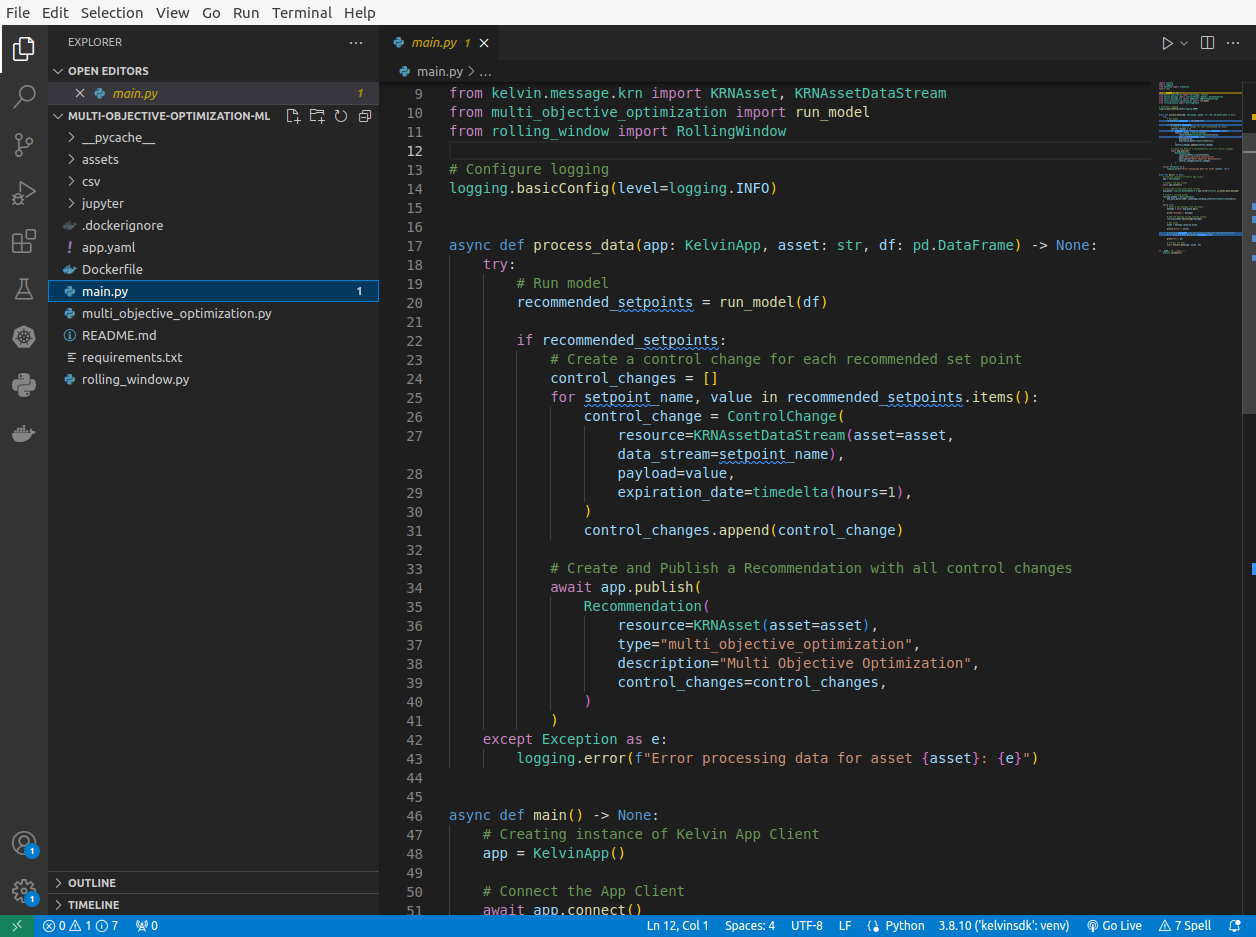Expand the jupyter folder

(x=102, y=204)
